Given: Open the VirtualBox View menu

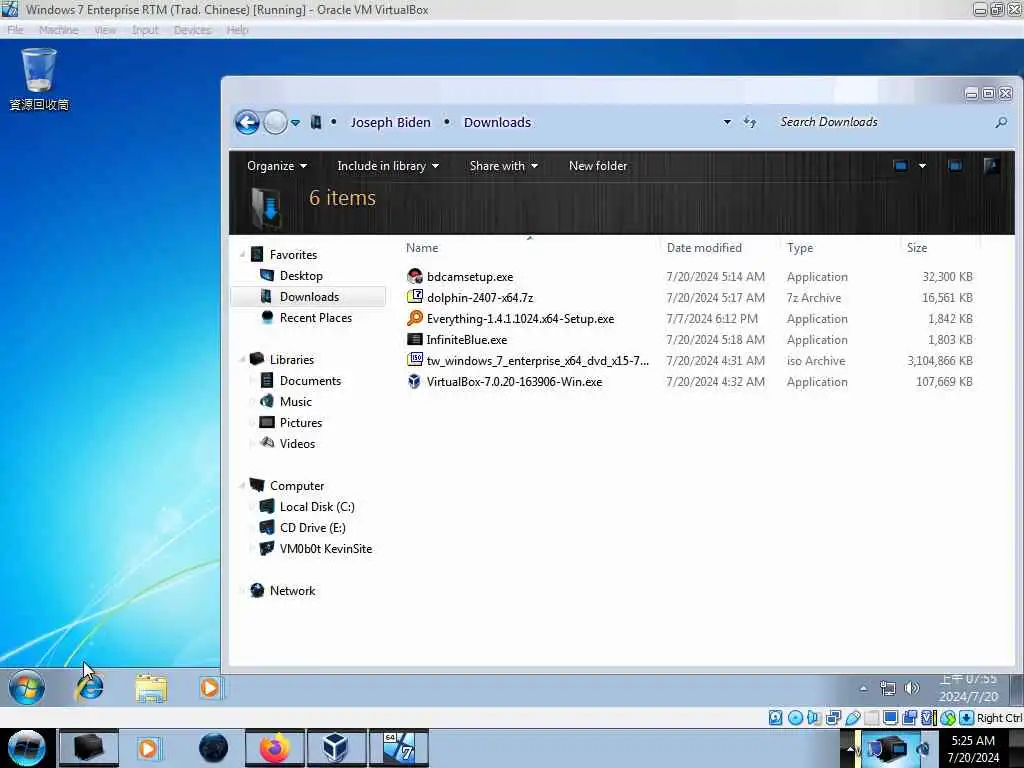Looking at the screenshot, I should [105, 30].
